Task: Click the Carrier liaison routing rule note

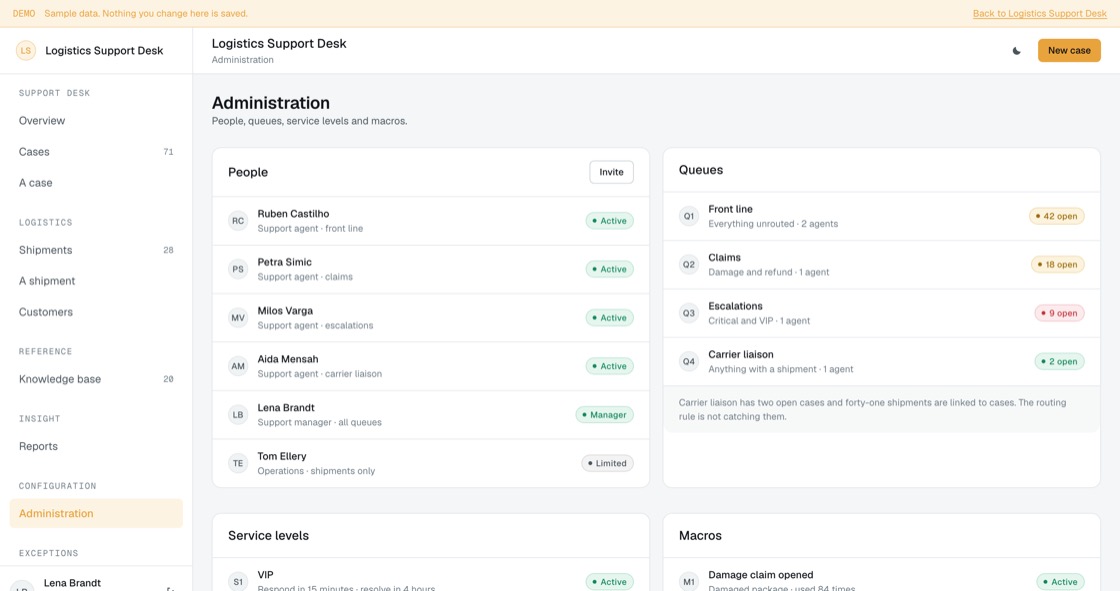Action: click(881, 409)
